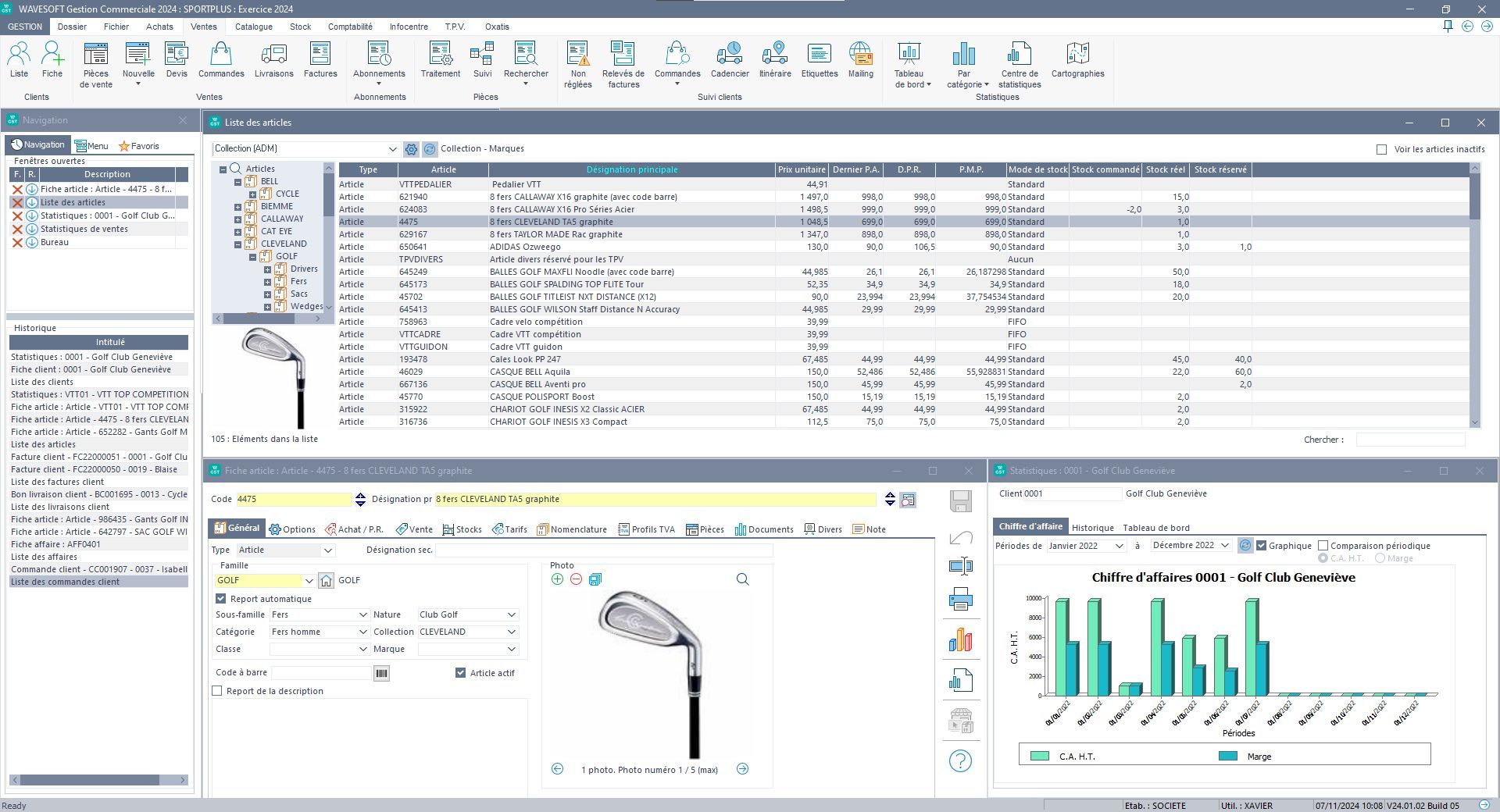
Task: Click the Code à barre input field
Action: click(x=321, y=673)
